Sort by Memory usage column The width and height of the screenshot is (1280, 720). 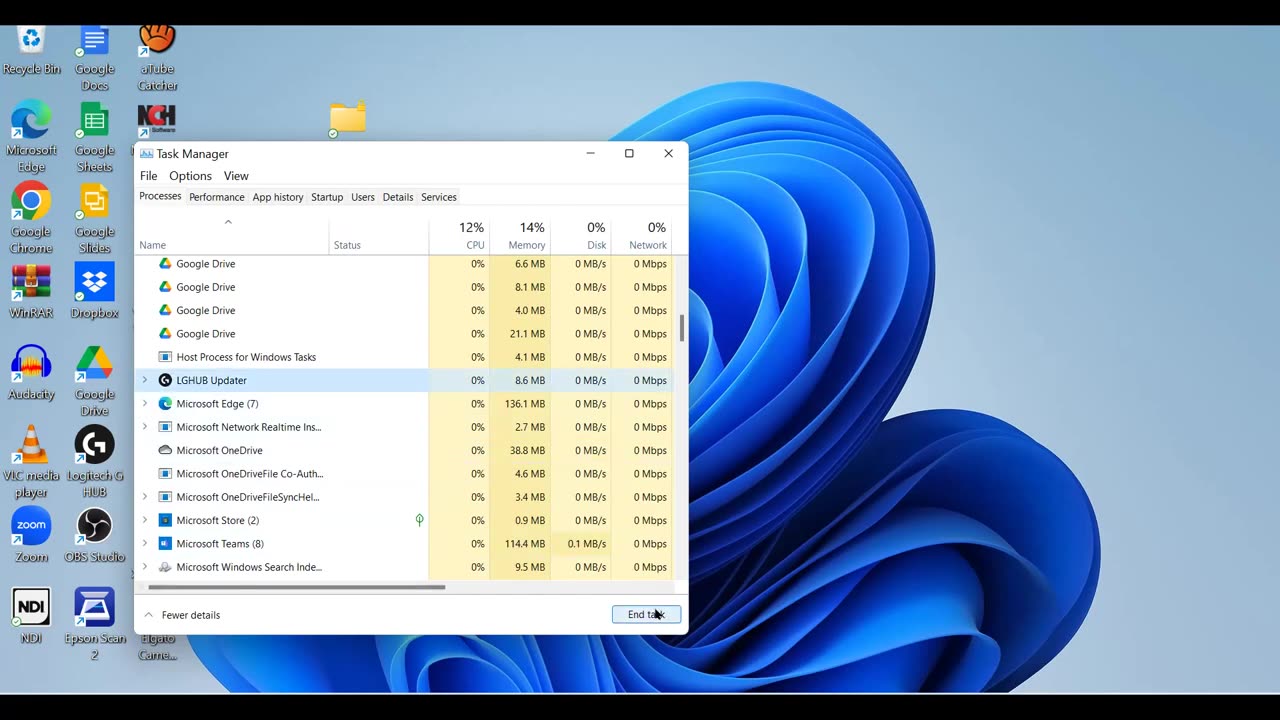click(520, 235)
